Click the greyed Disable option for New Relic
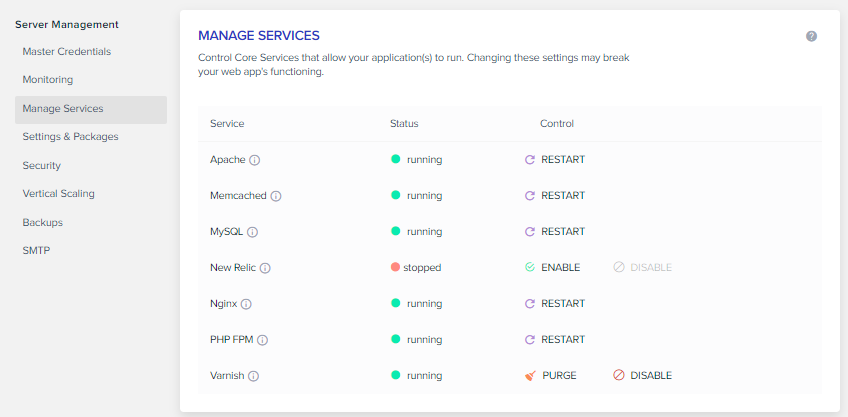 point(642,267)
